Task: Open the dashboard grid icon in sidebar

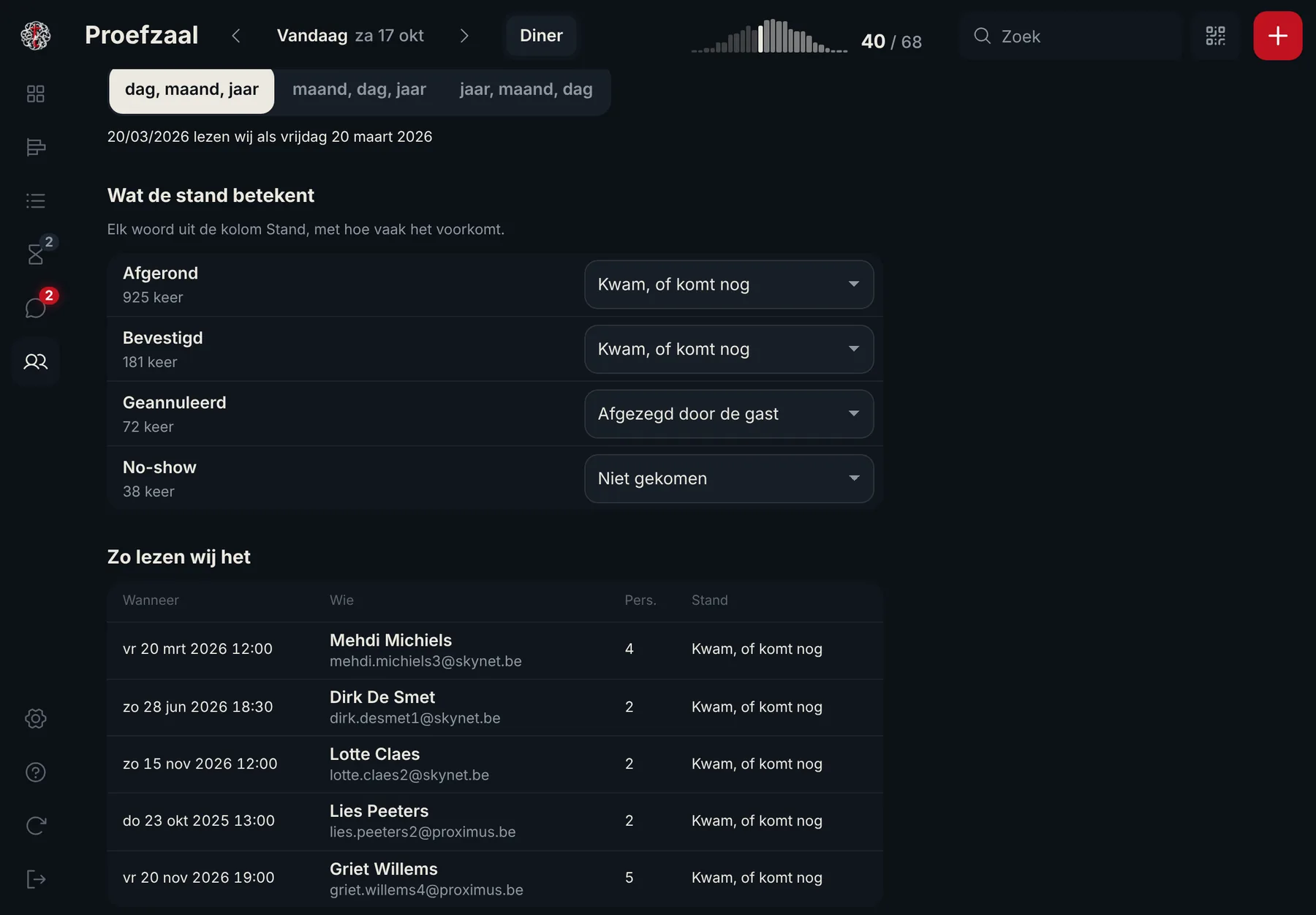Action: coord(35,94)
